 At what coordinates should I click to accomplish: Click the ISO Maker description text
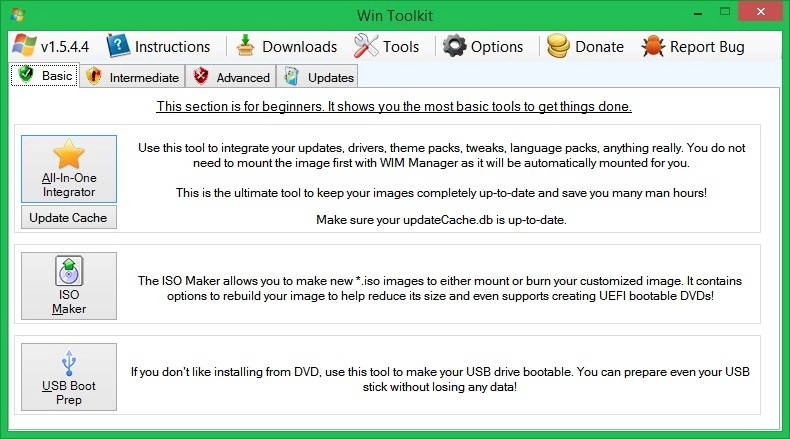tap(440, 288)
